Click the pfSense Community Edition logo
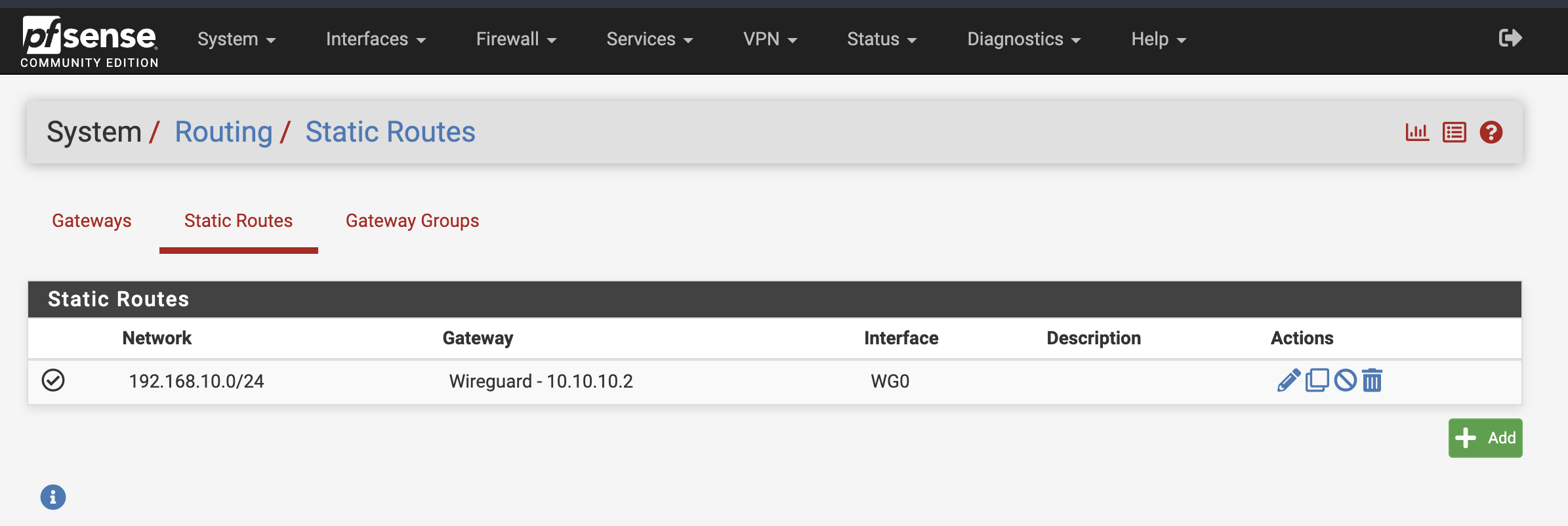1568x526 pixels. 90,42
